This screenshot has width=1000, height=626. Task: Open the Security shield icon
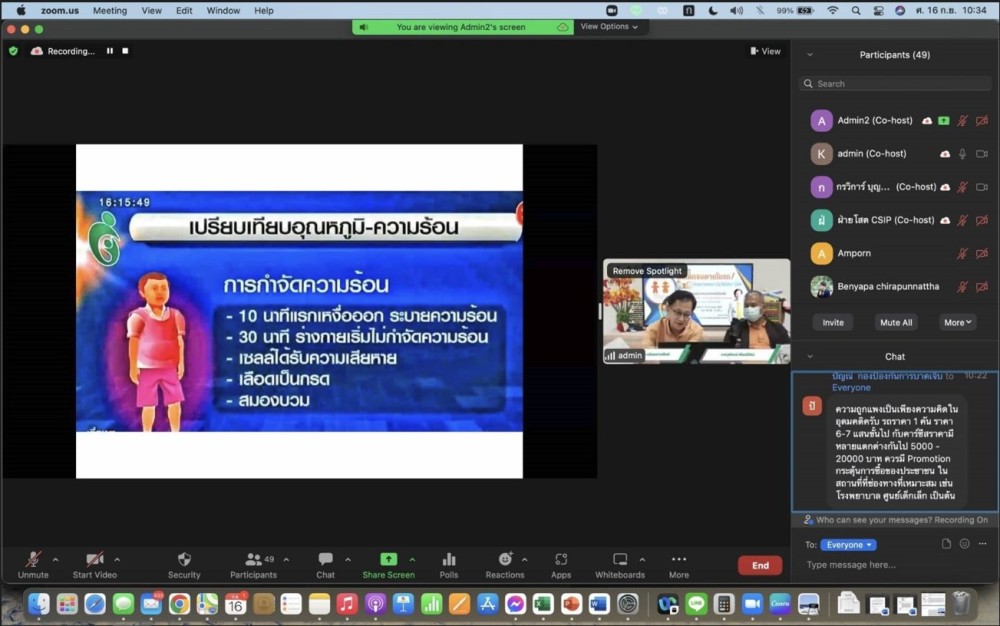(184, 560)
